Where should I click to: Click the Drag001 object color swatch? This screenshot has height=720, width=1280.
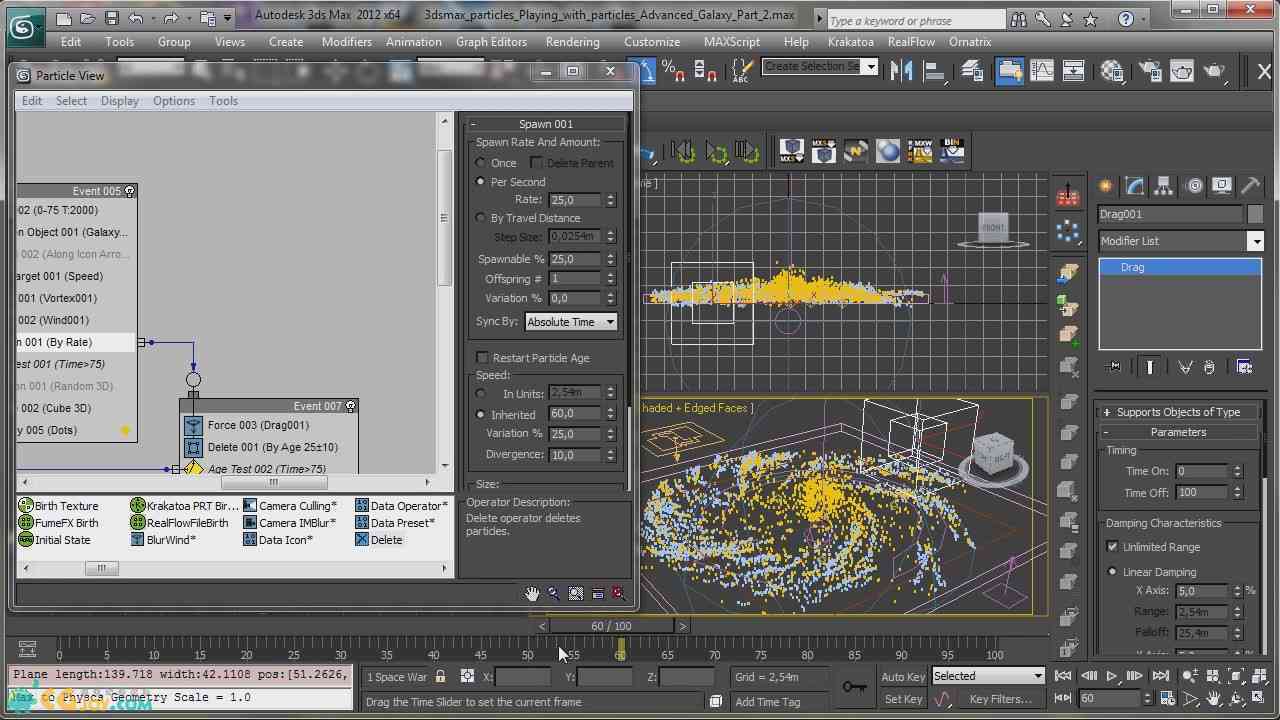(x=1256, y=214)
